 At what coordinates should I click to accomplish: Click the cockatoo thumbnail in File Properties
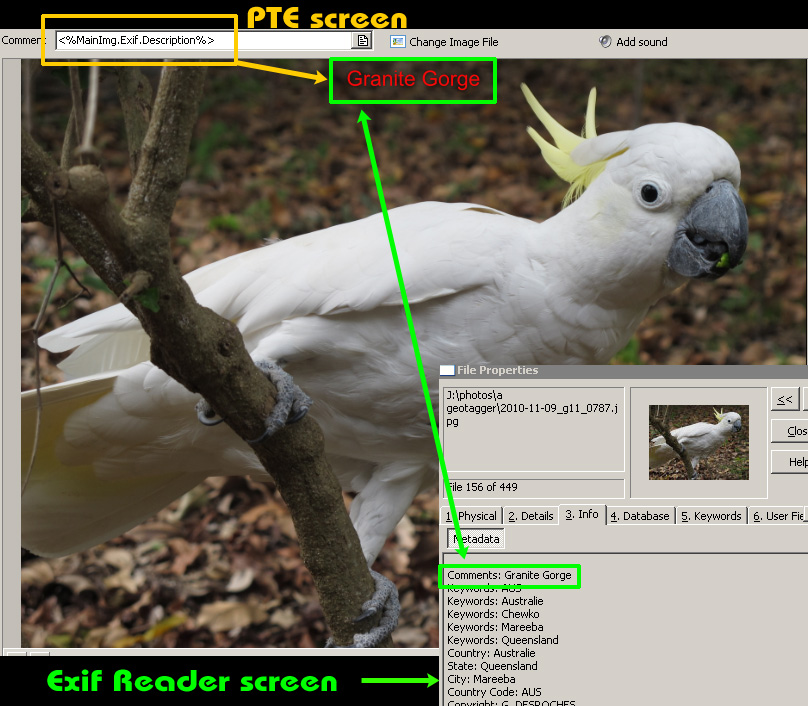698,442
